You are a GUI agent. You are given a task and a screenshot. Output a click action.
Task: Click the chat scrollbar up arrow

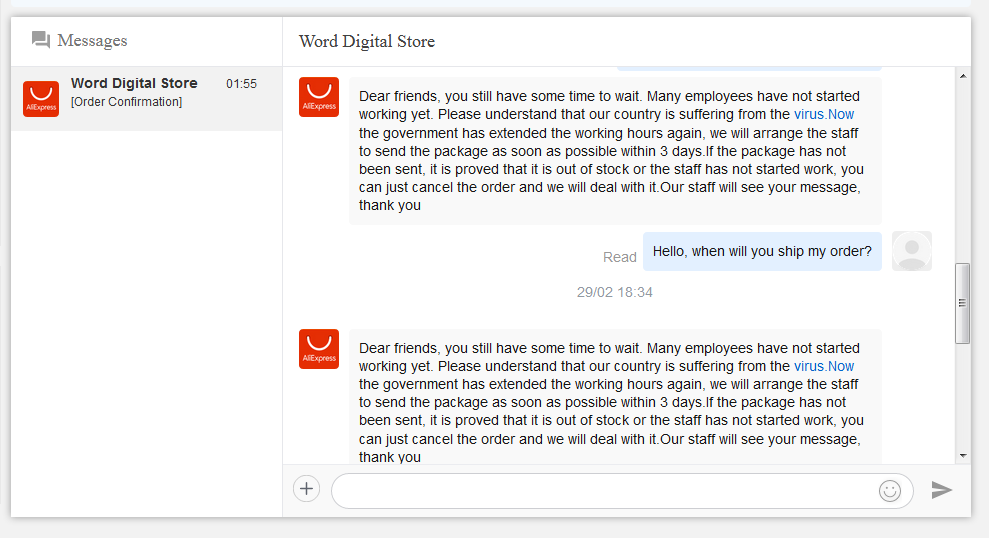click(x=963, y=76)
